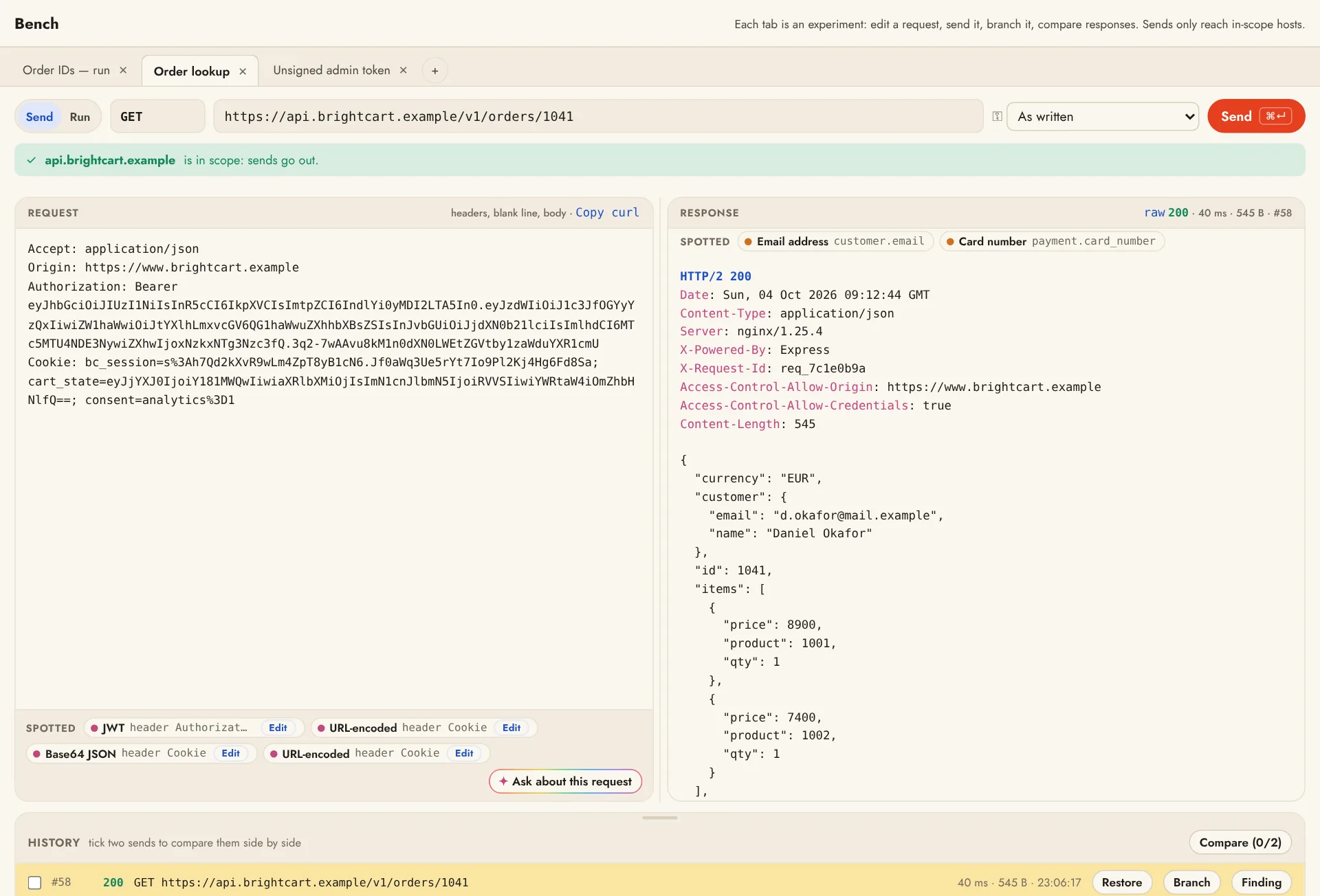
Task: Send the request with red Send button
Action: (1255, 116)
